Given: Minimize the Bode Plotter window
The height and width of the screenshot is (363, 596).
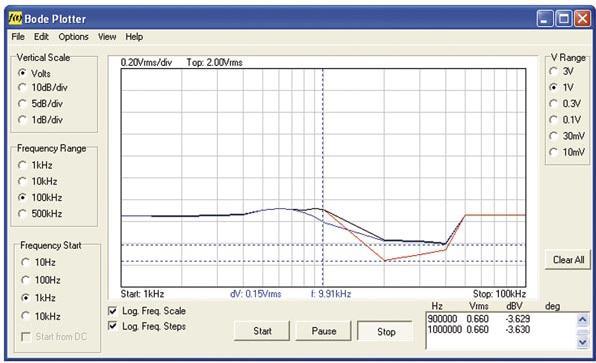Looking at the screenshot, I should 545,18.
